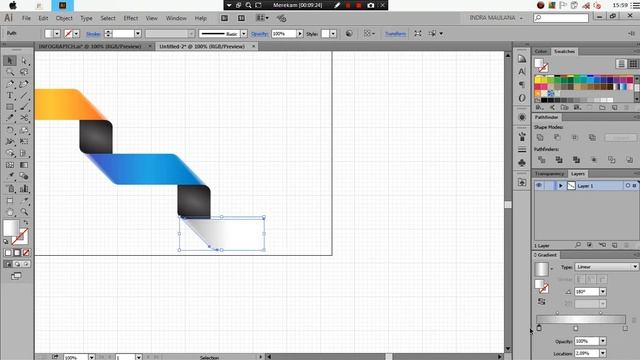The image size is (640, 360).
Task: Set paint mode to Gradient below fill box
Action: tap(17, 253)
